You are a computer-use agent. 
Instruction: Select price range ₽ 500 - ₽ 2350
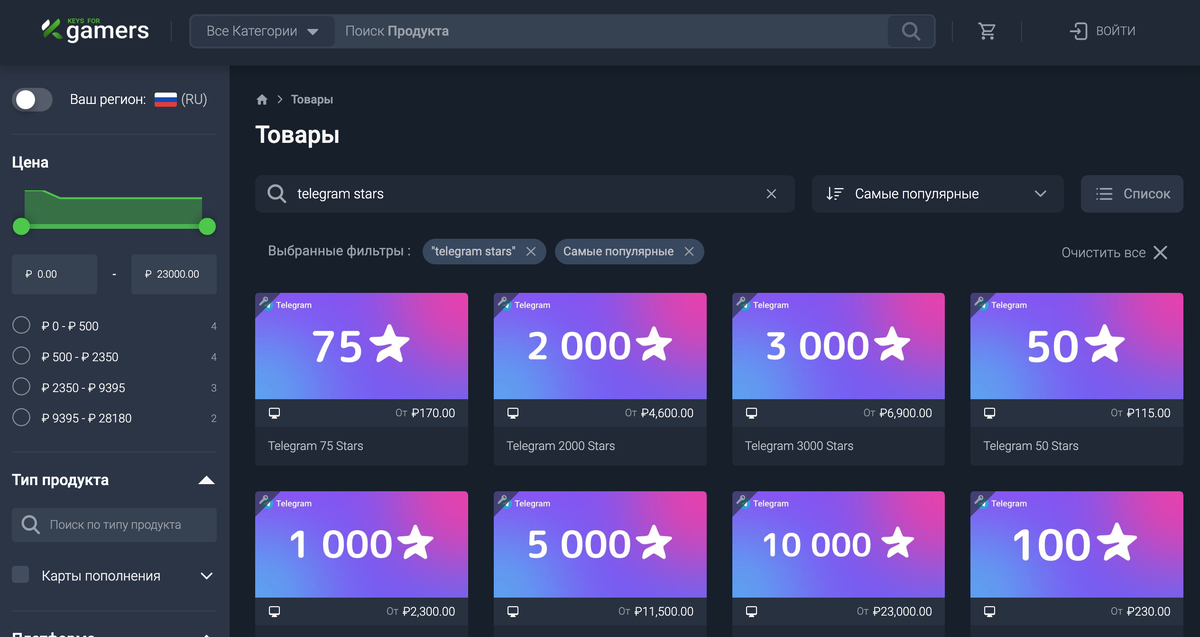[x=21, y=357]
